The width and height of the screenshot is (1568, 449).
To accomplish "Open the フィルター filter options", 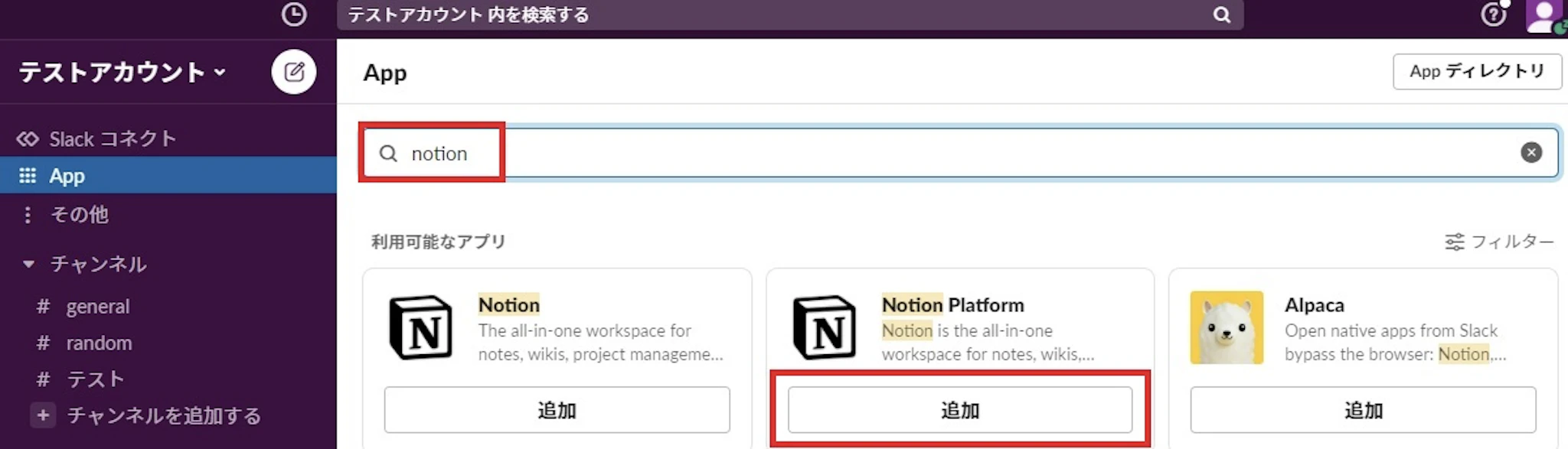I will 1499,242.
